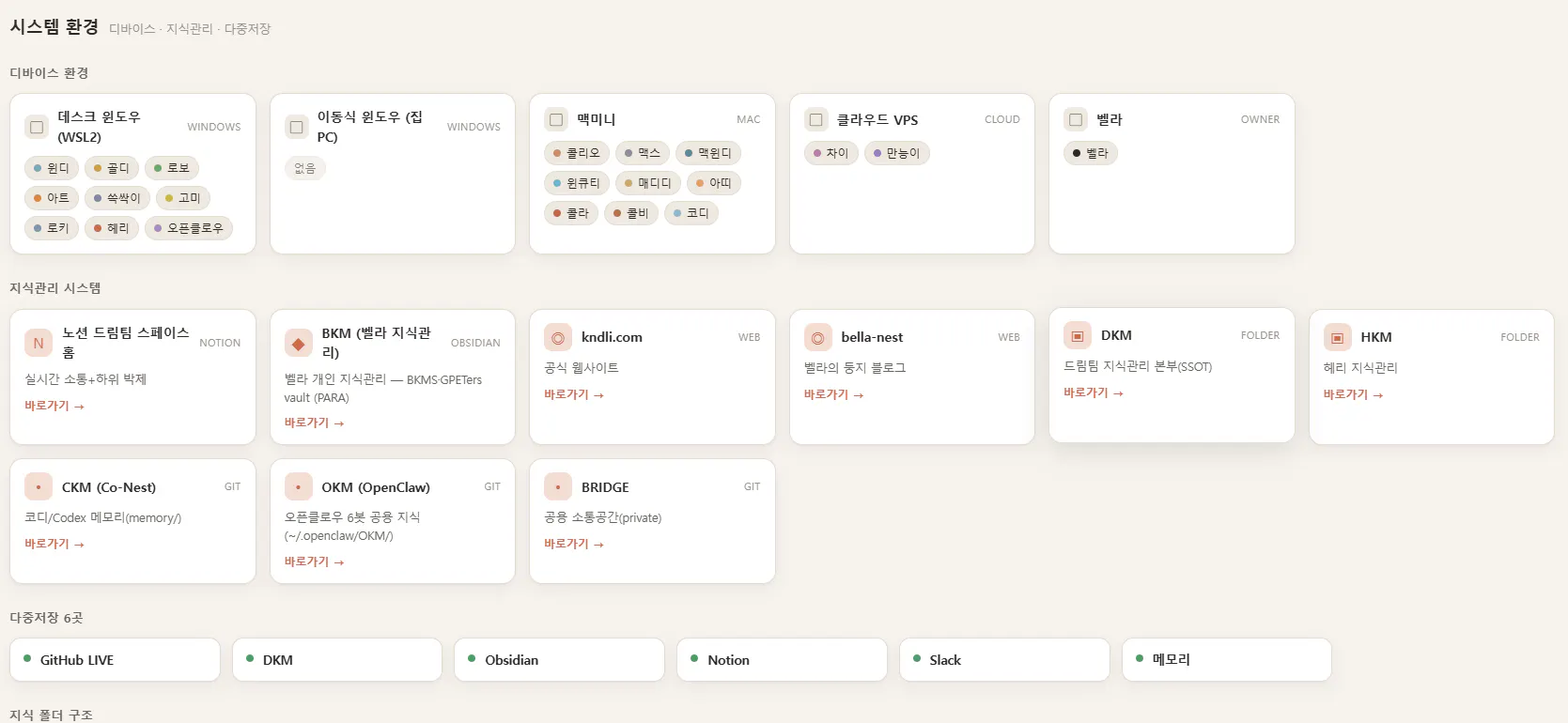Viewport: 1568px width, 723px height.
Task: Select the 로보 agent chip
Action: [172, 168]
